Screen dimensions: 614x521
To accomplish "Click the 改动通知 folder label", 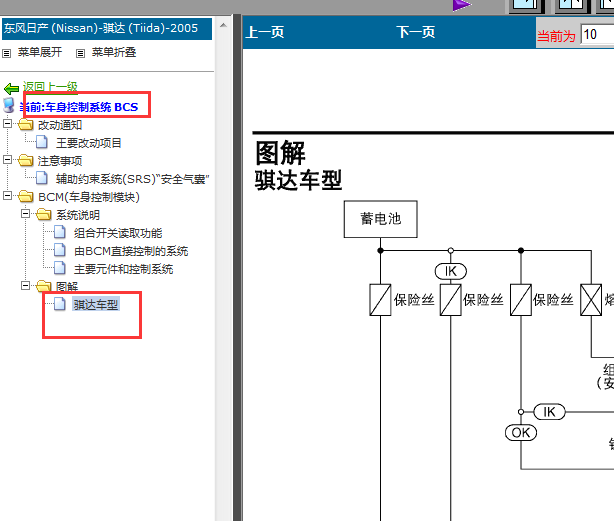I will [x=60, y=125].
